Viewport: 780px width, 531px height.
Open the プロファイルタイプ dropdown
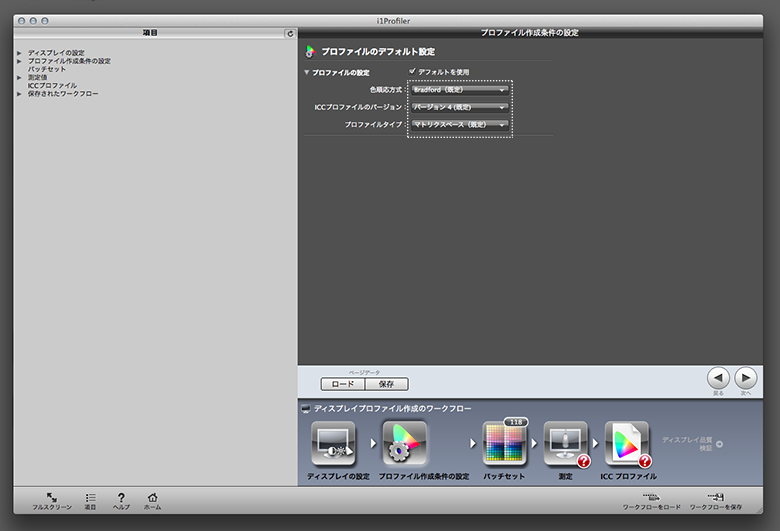tap(460, 124)
